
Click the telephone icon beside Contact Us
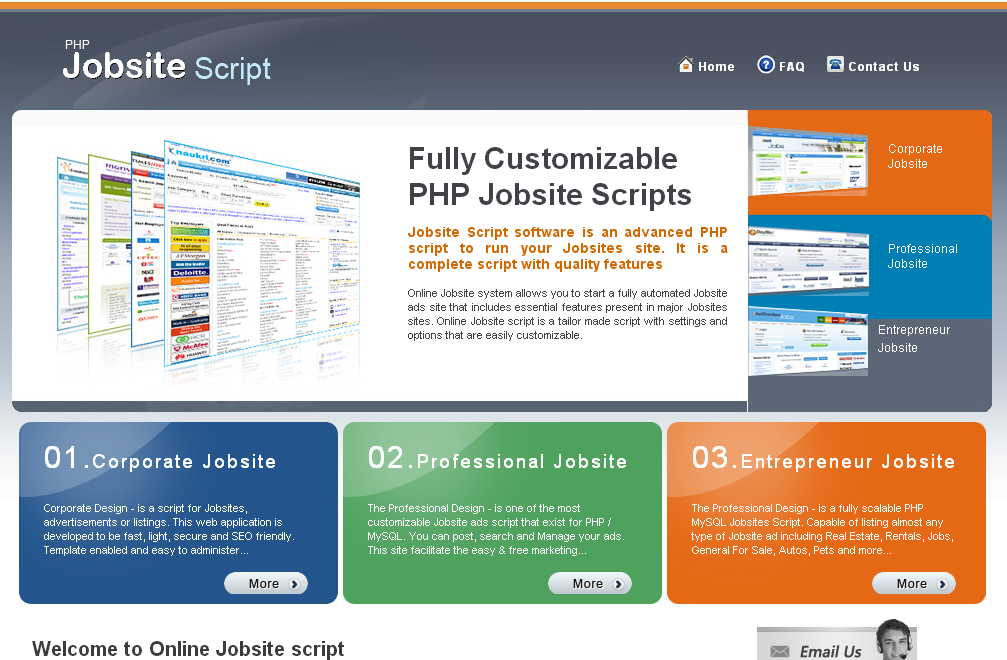point(835,64)
